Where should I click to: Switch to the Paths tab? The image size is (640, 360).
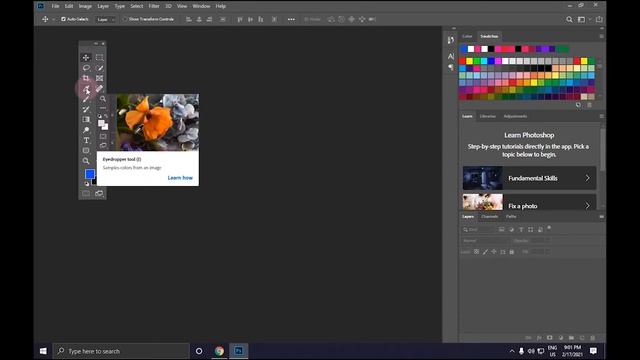click(511, 217)
